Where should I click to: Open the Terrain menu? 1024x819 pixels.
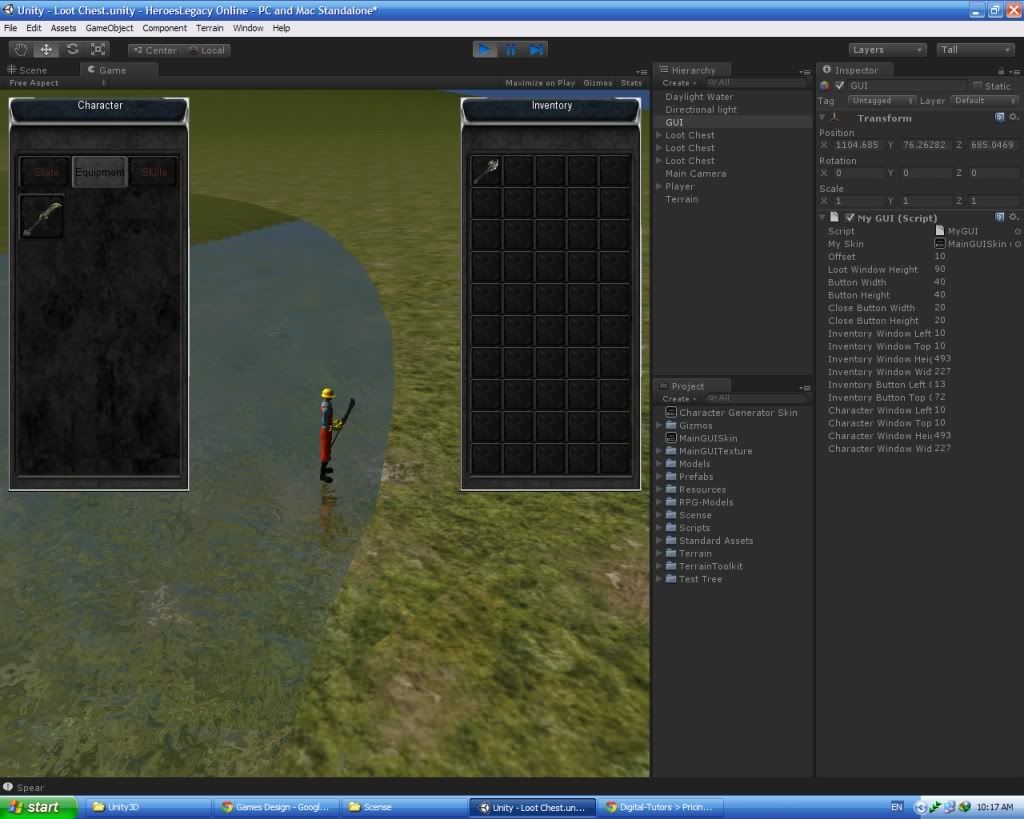(x=210, y=28)
